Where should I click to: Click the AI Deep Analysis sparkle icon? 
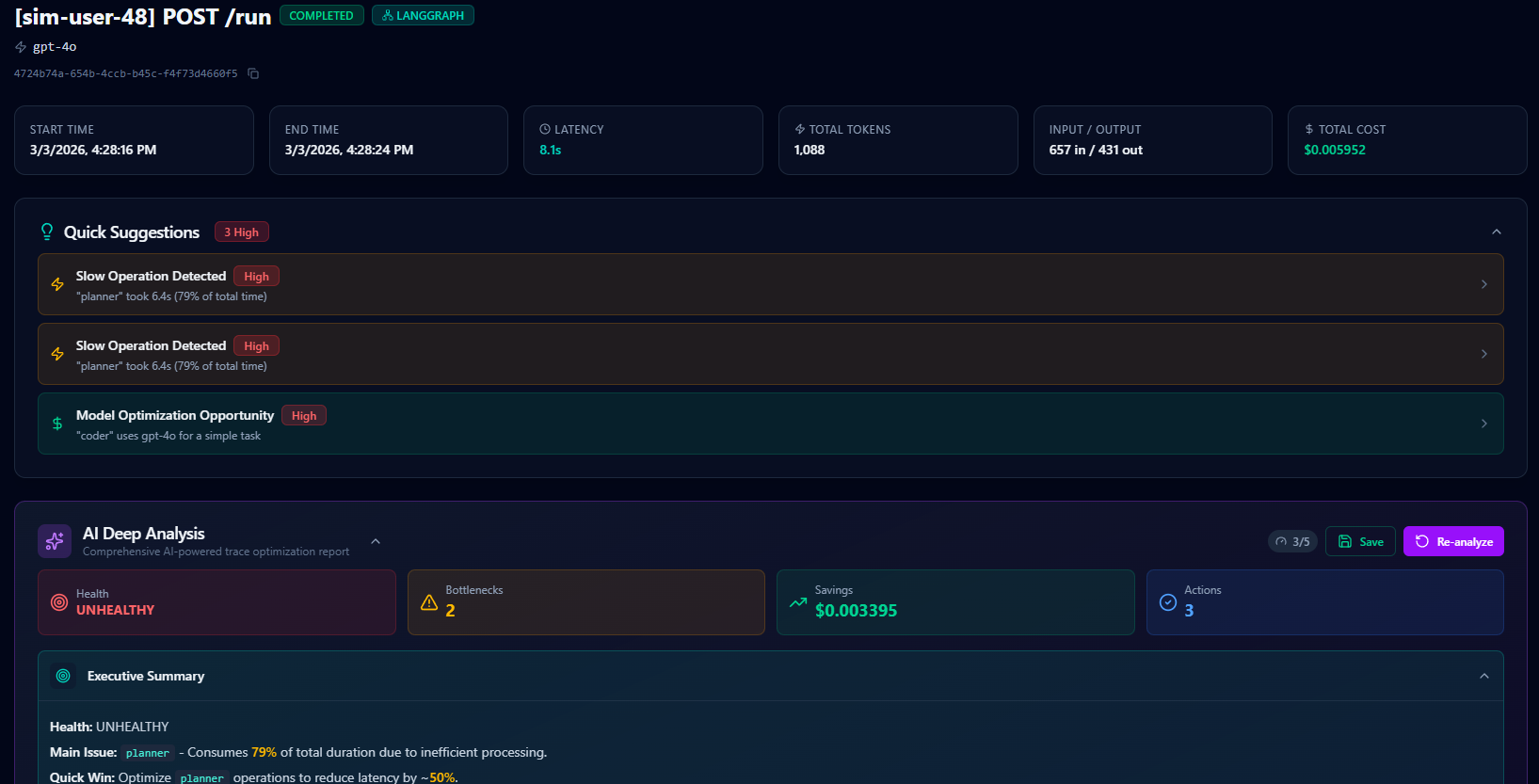coord(55,541)
